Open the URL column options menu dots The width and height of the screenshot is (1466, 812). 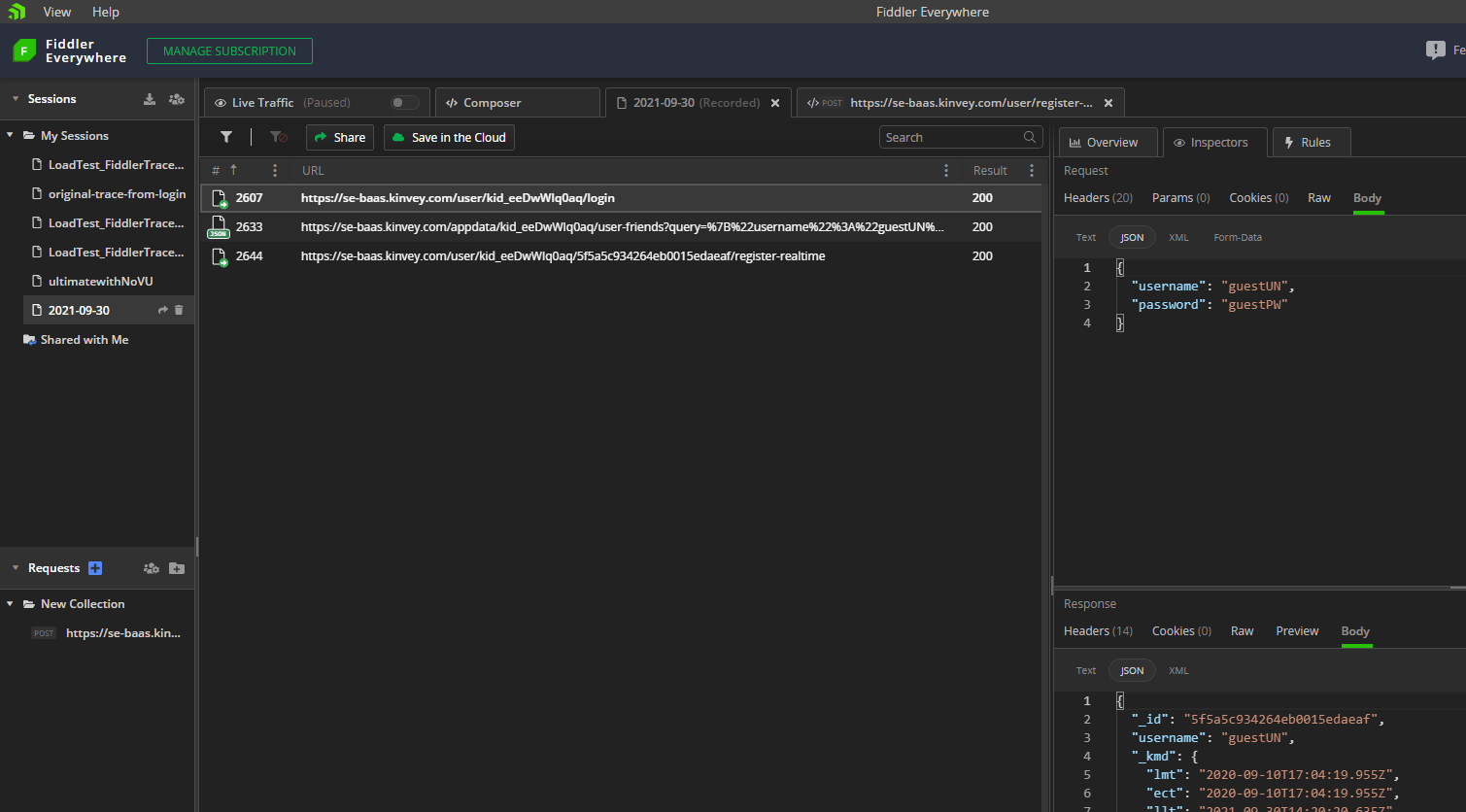click(x=946, y=170)
